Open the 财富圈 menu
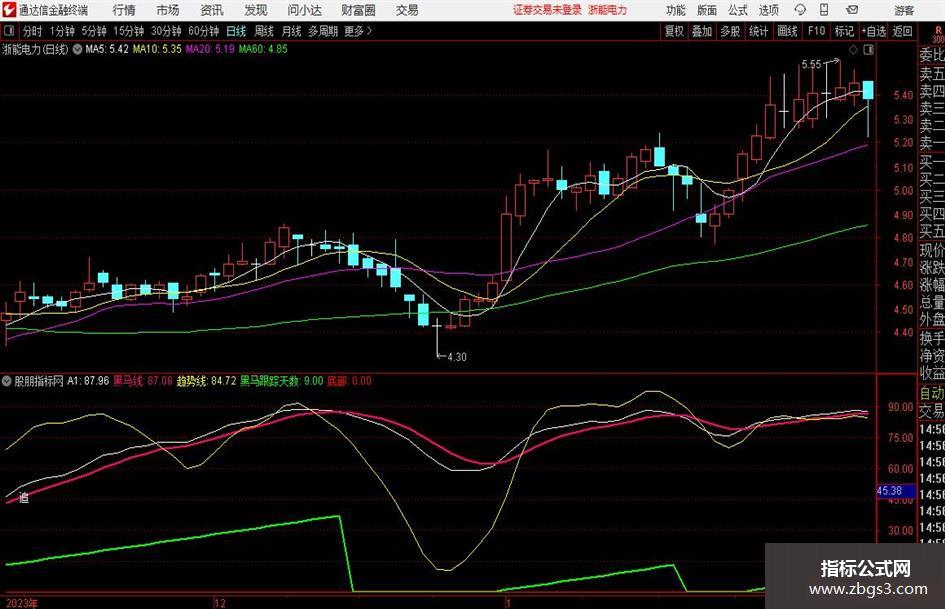This screenshot has height=609, width=945. coord(358,10)
